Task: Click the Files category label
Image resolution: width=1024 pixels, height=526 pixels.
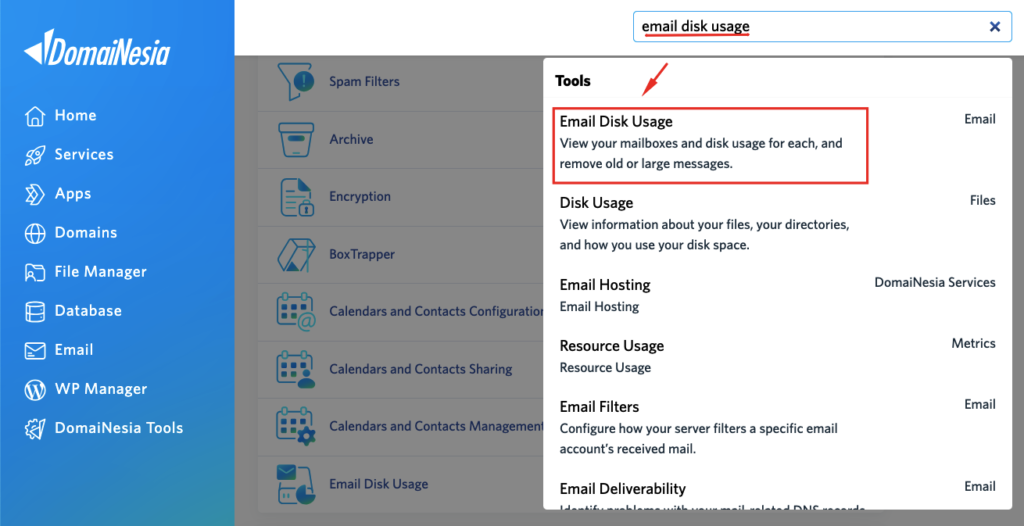Action: (983, 201)
